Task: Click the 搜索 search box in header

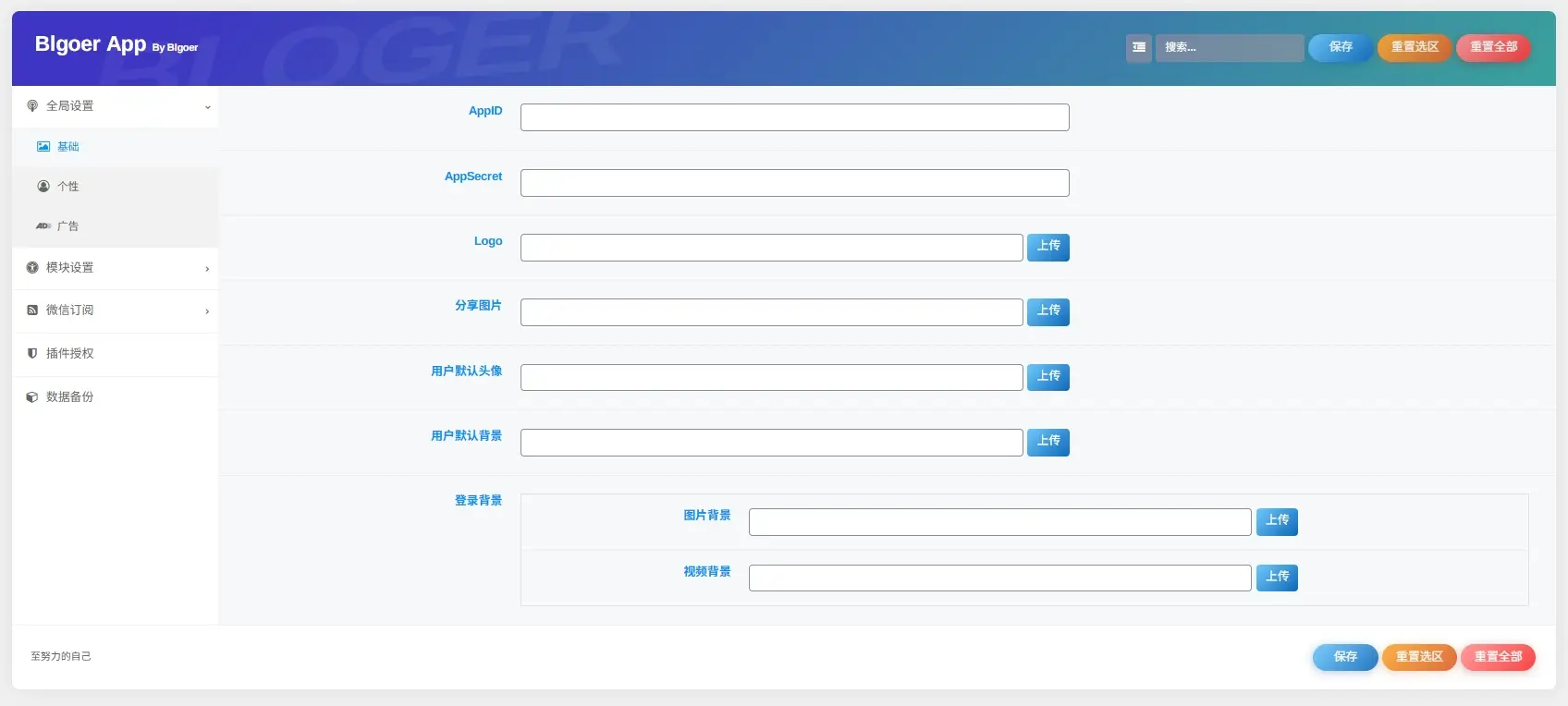Action: tap(1229, 47)
